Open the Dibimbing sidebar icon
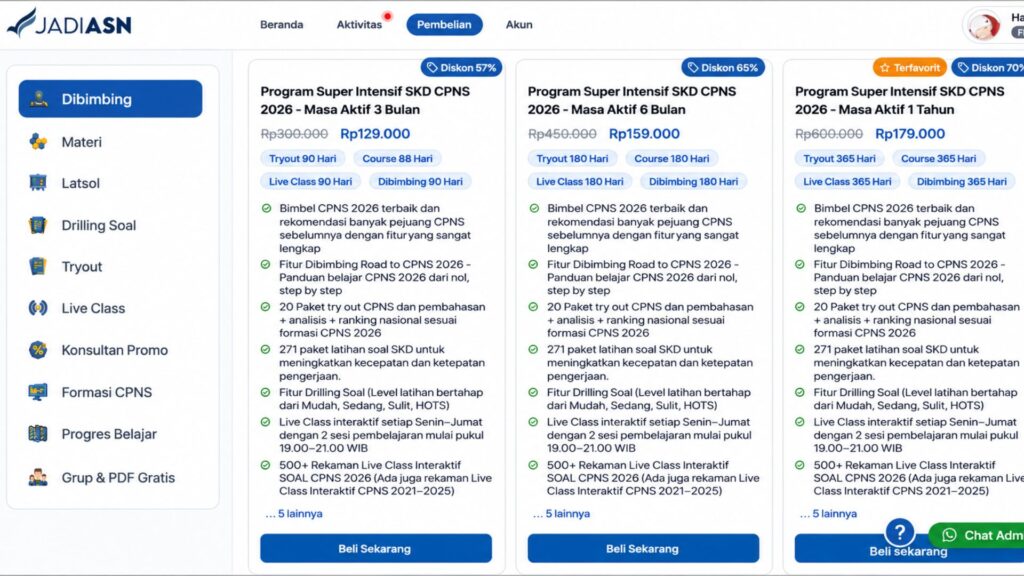The image size is (1024, 576). click(x=39, y=99)
